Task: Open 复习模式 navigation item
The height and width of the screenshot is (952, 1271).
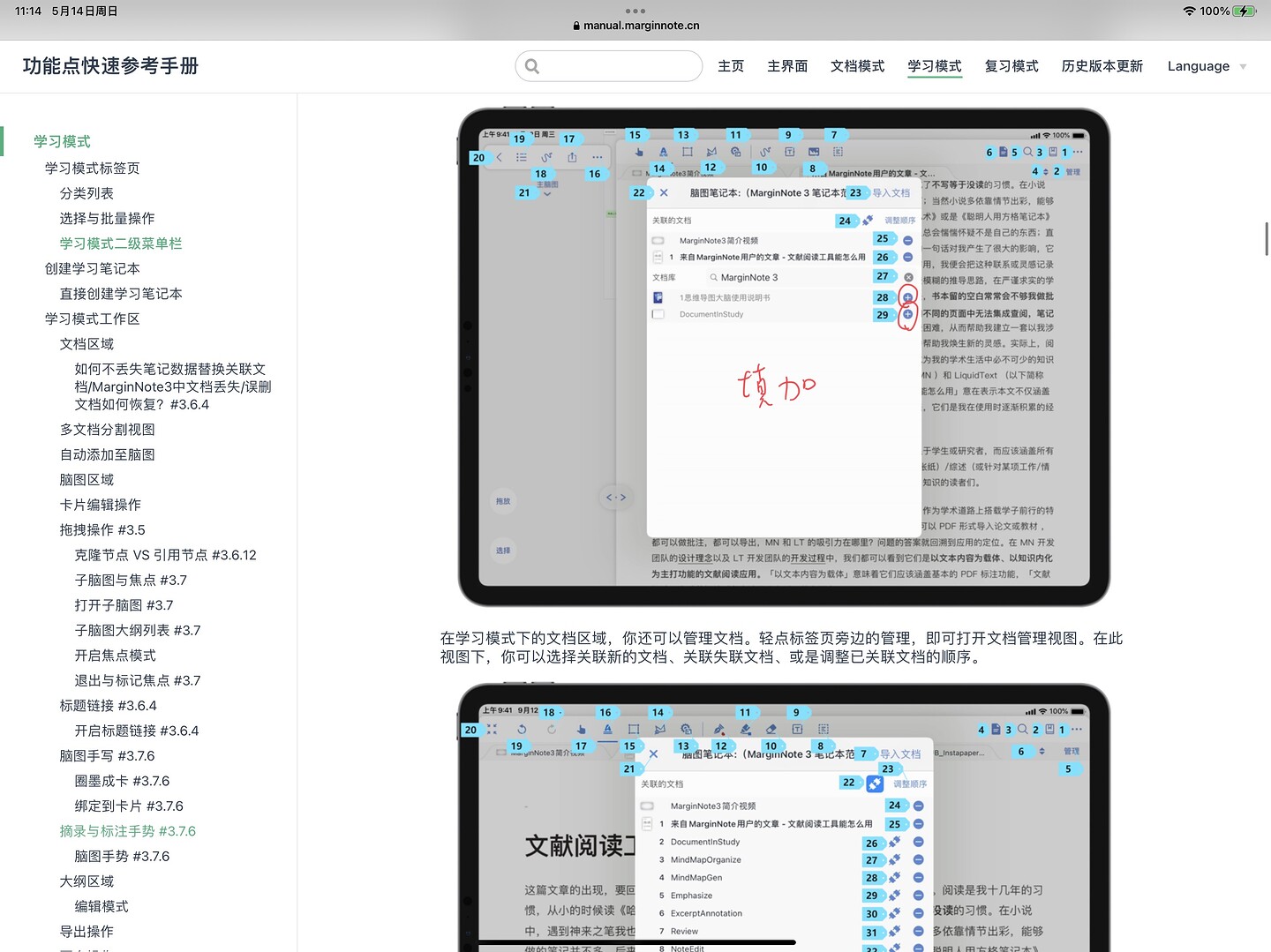Action: tap(1012, 66)
